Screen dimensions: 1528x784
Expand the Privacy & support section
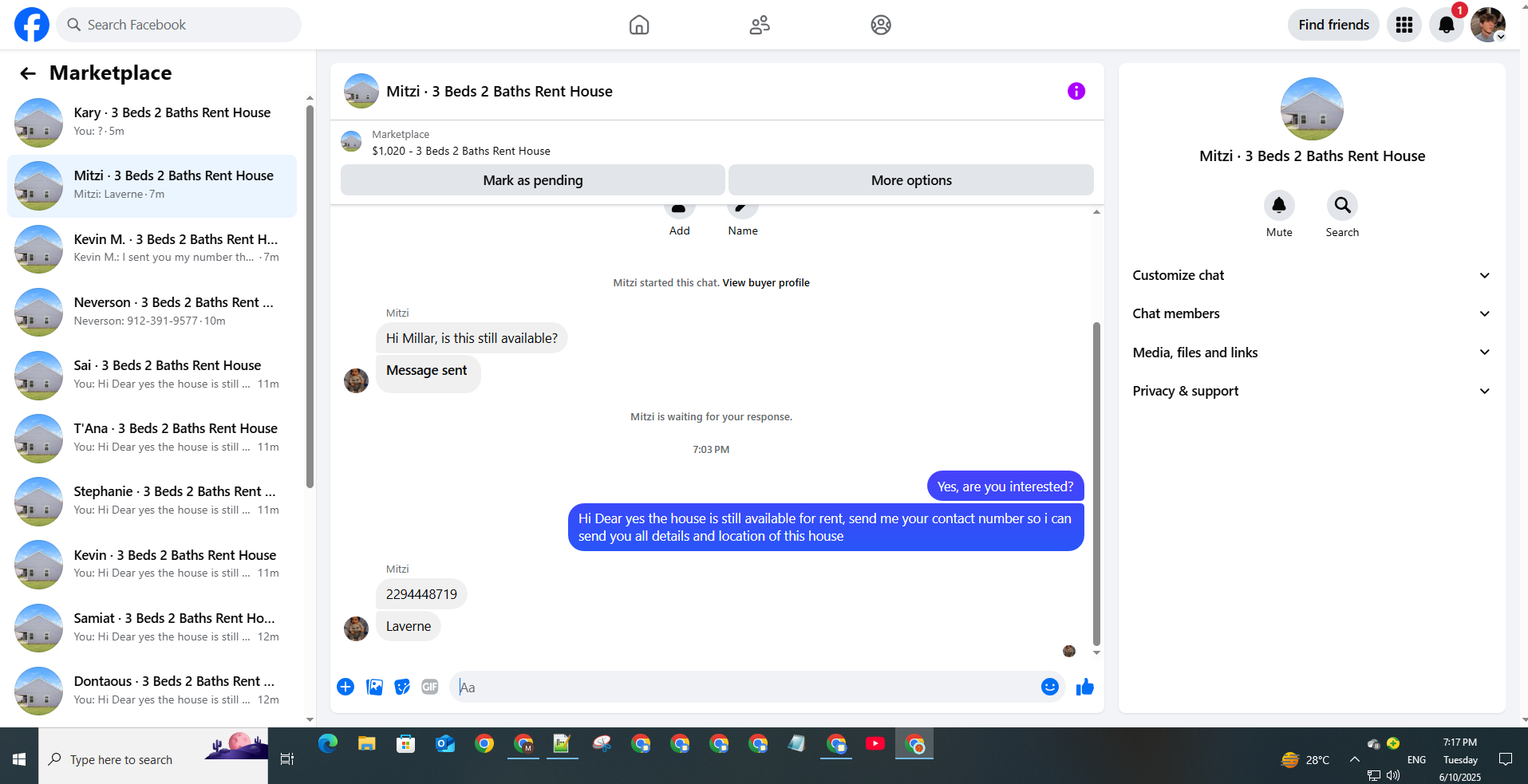point(1312,391)
